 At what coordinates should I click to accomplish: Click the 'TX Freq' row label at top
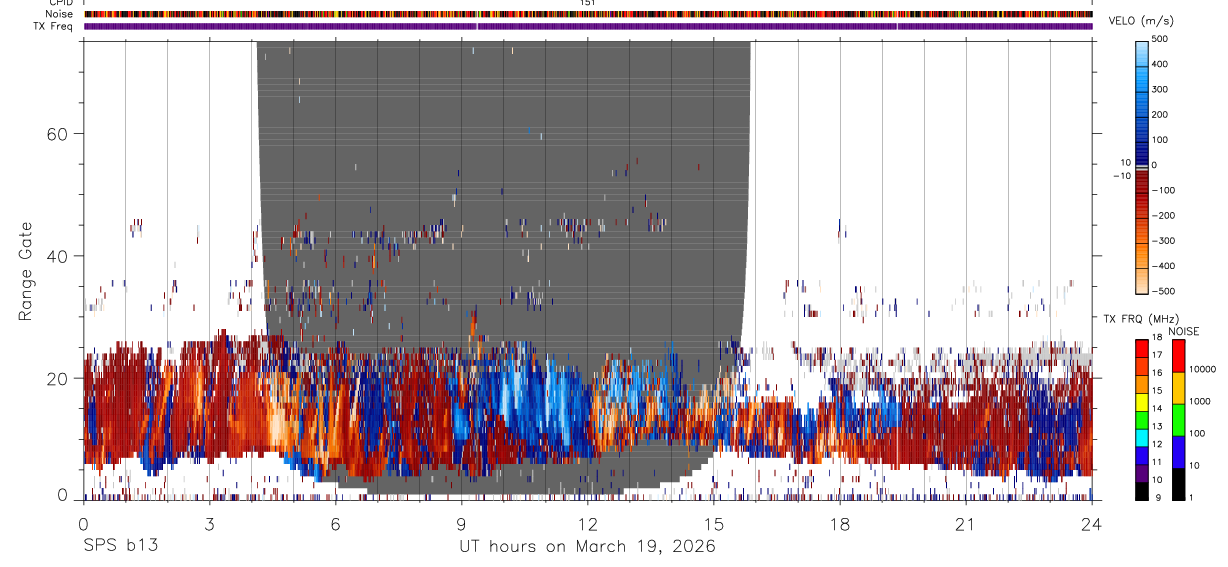[x=55, y=26]
